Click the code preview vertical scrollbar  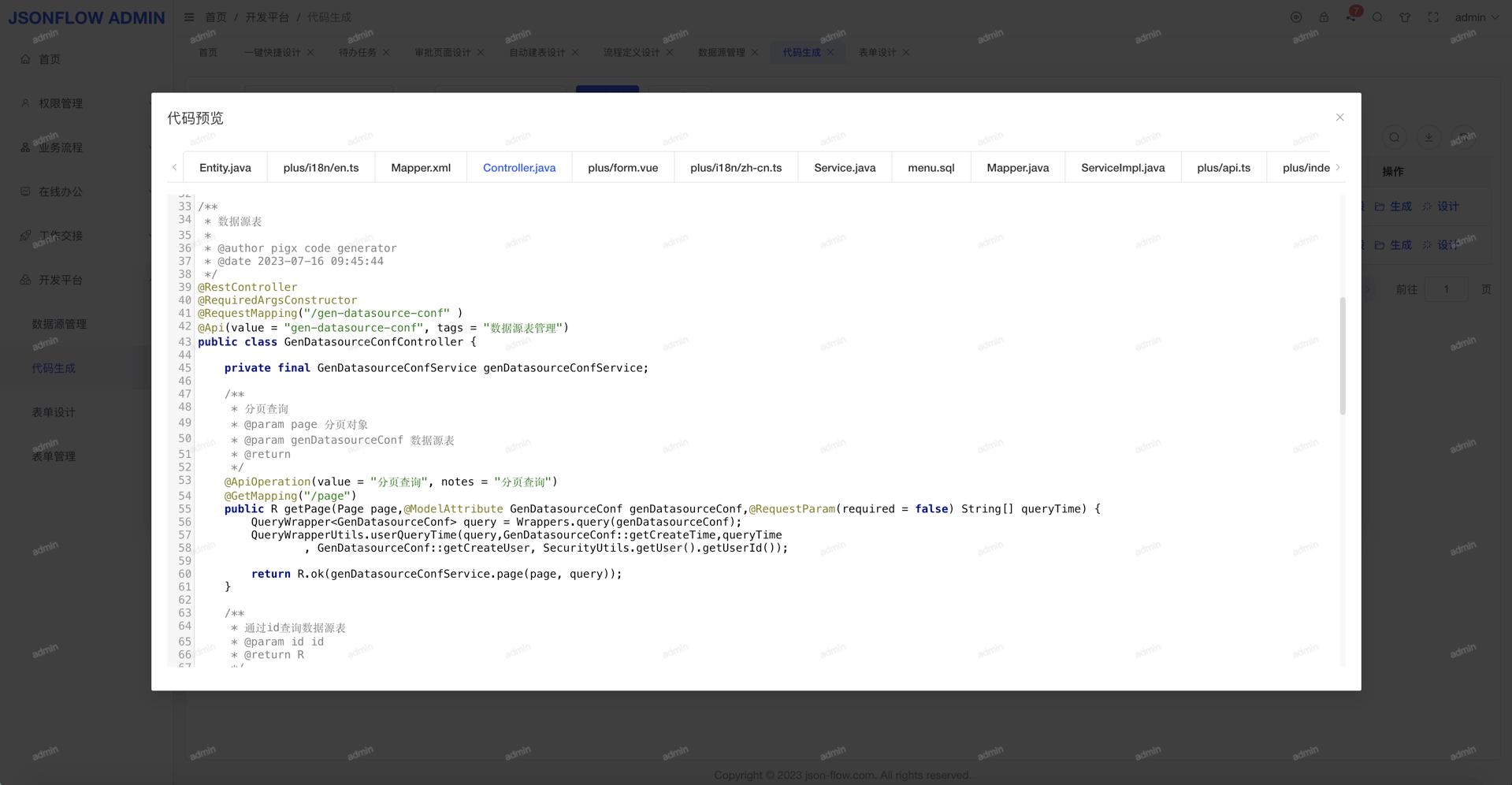click(x=1342, y=355)
